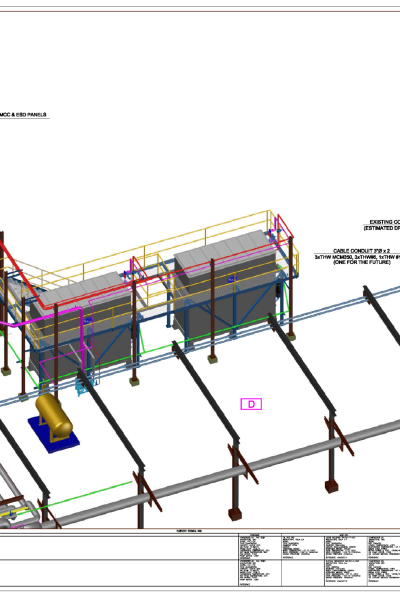Select the 3xTHW cable specification text line
400x600 pixels.
357,257
